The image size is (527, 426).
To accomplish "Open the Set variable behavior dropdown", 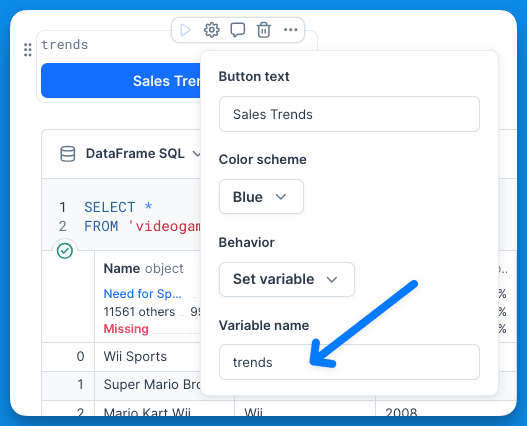I will (x=287, y=279).
